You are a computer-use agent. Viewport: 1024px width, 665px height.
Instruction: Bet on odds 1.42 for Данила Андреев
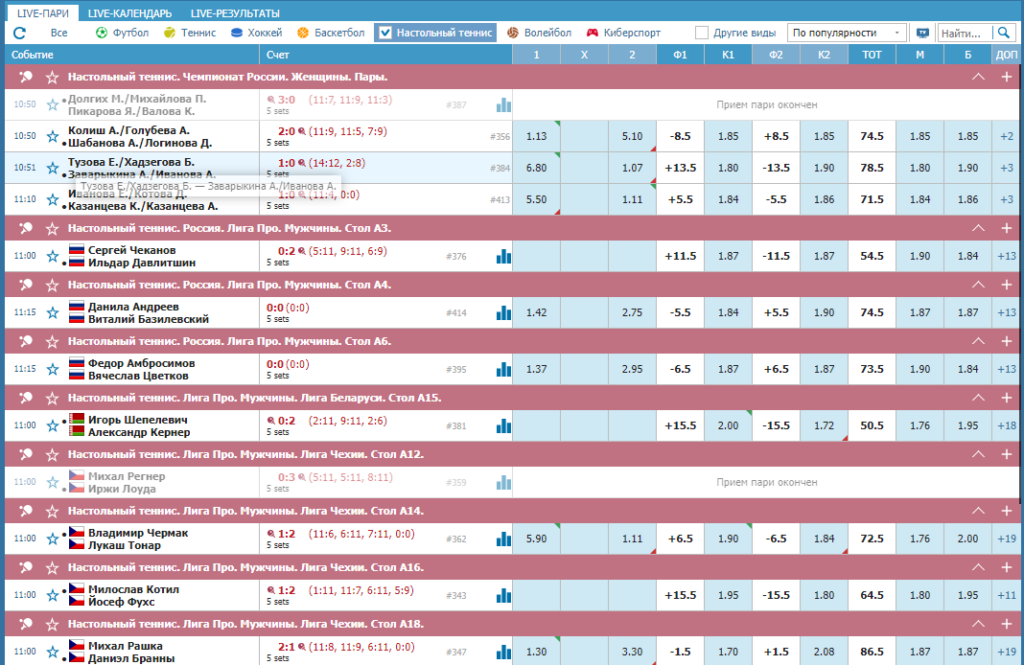(x=536, y=313)
